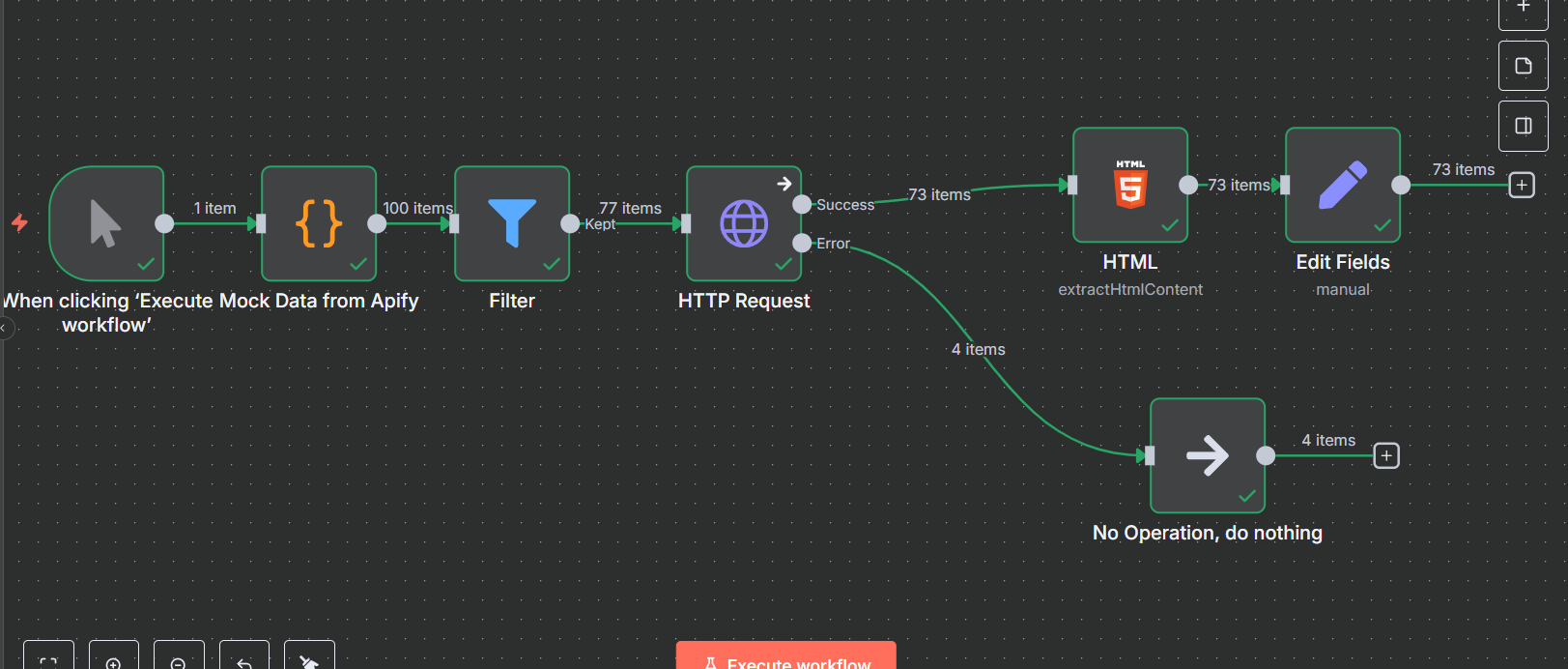The image size is (1568, 669).
Task: Open the Mock Data from Apify code node
Action: tap(319, 223)
